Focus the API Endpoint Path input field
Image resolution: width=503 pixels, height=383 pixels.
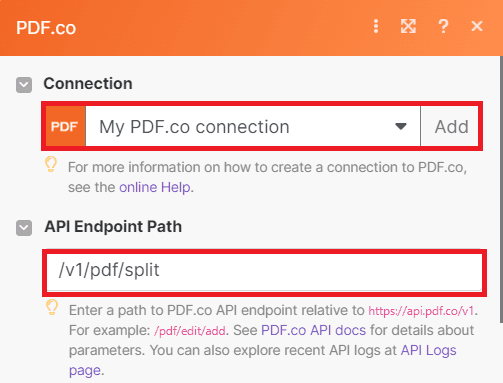point(264,272)
